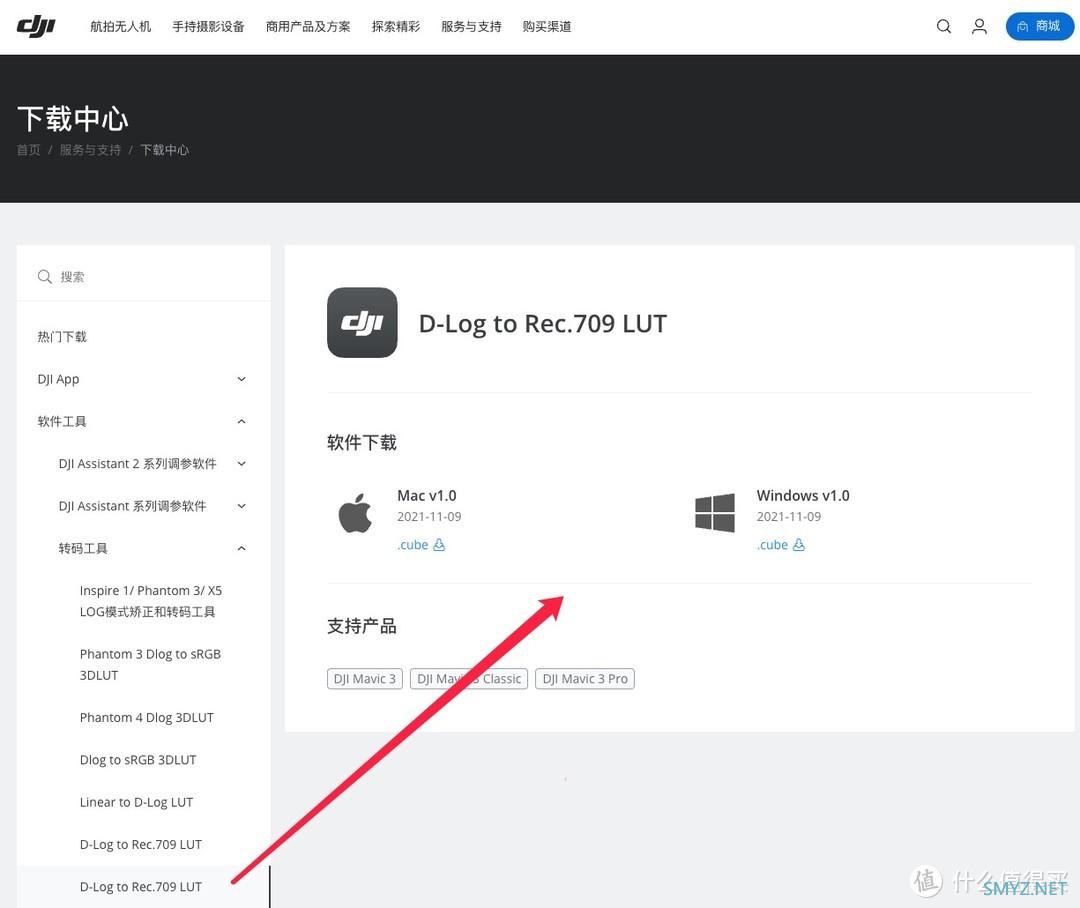
Task: Expand the DJI App section chevron
Action: 241,379
